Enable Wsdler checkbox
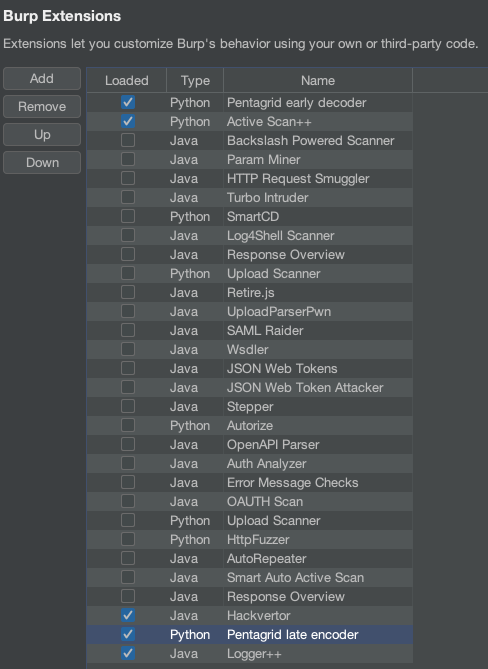The width and height of the screenshot is (488, 669). click(x=128, y=349)
